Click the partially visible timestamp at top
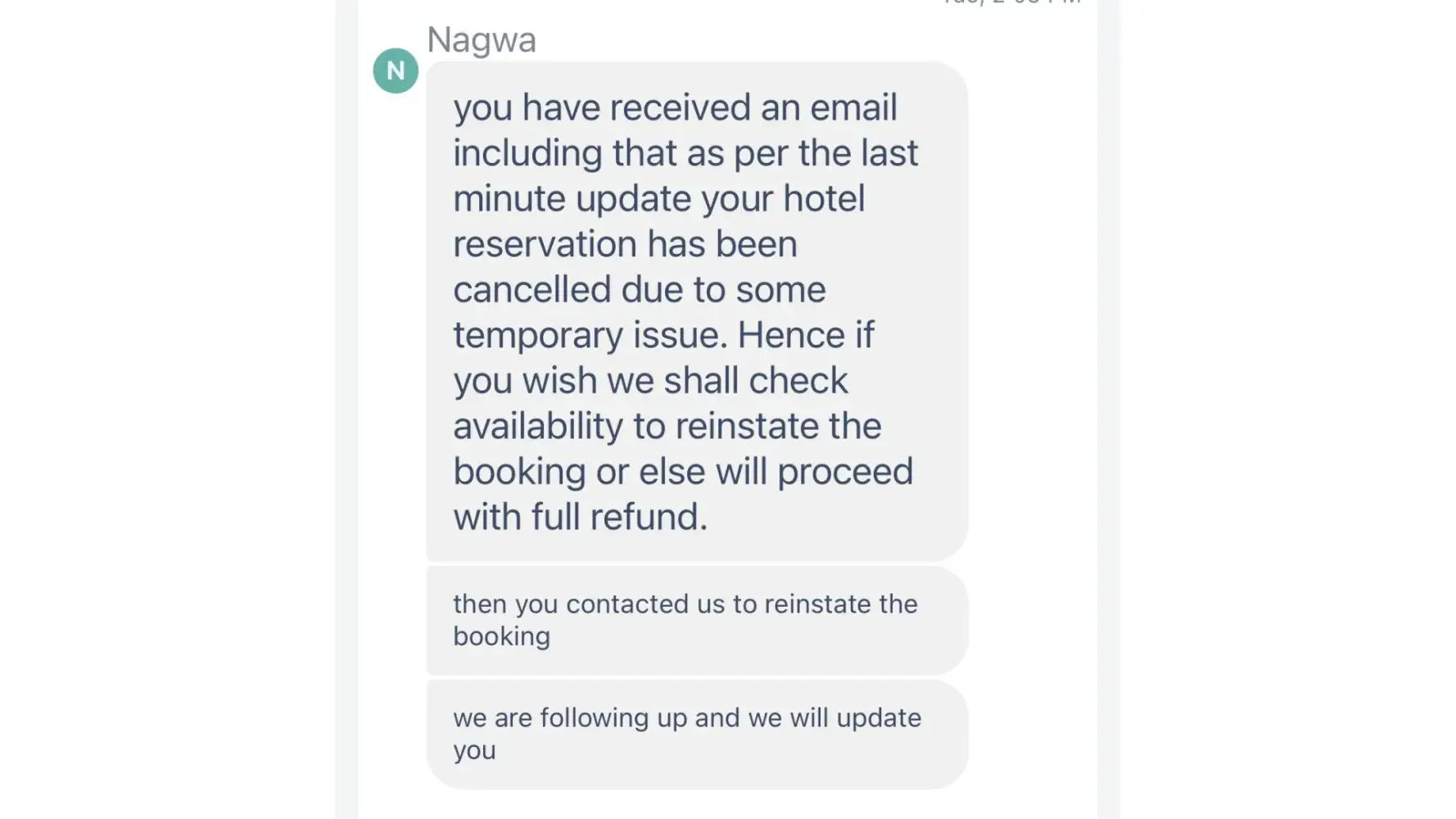 tap(1012, 3)
